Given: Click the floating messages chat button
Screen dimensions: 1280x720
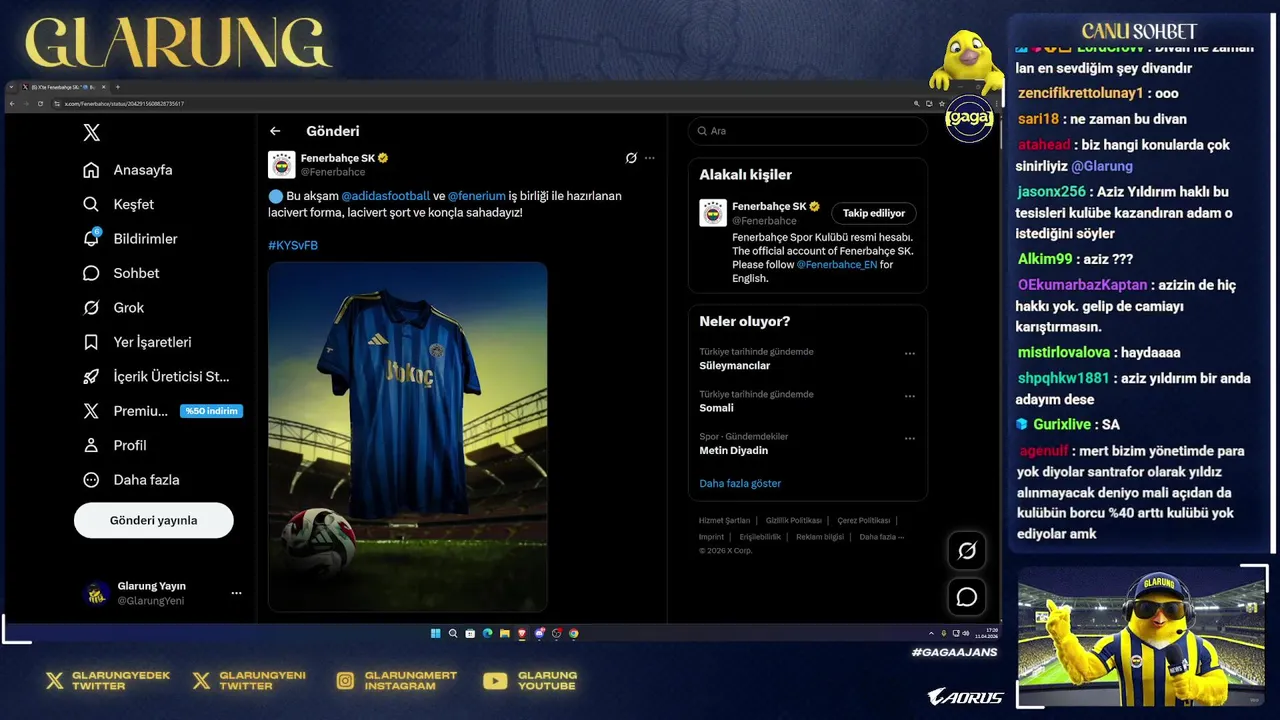Looking at the screenshot, I should coord(967,597).
